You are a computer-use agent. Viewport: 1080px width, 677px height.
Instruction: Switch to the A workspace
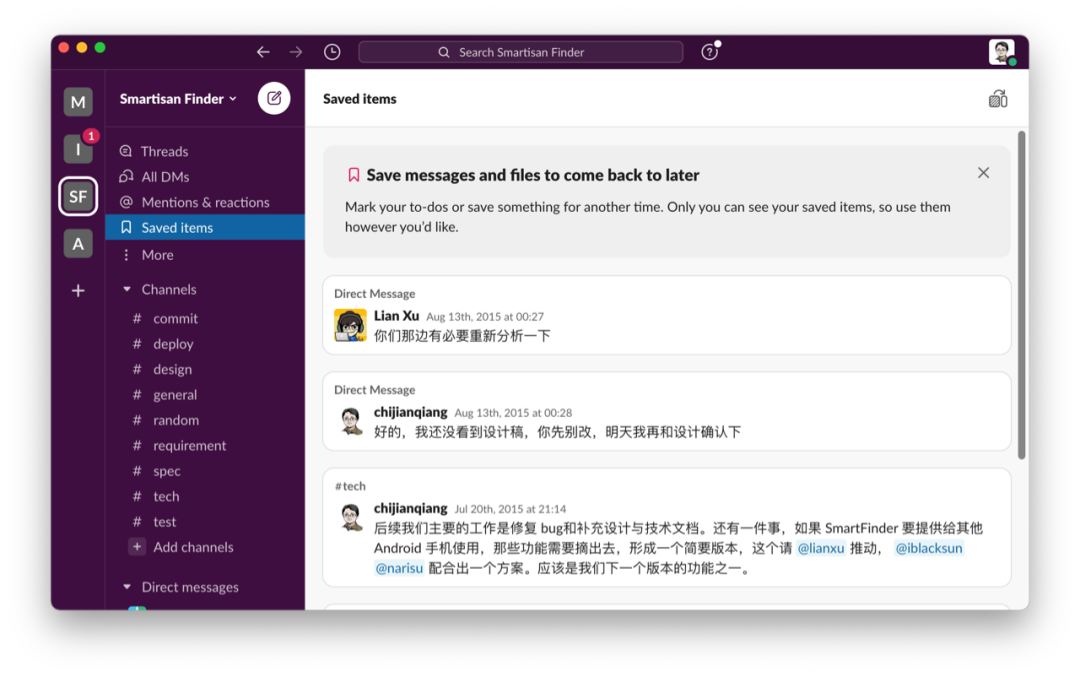click(78, 243)
